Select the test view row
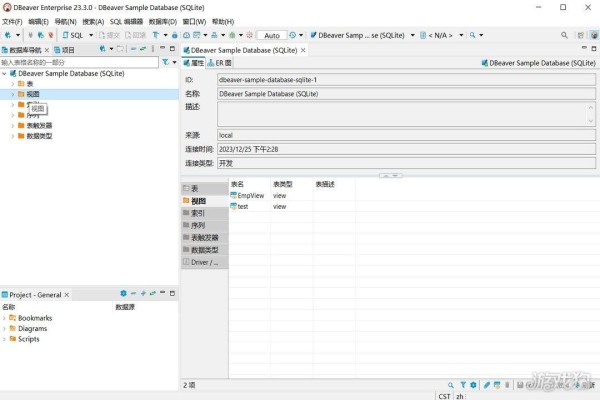Image resolution: width=600 pixels, height=400 pixels. (x=240, y=207)
